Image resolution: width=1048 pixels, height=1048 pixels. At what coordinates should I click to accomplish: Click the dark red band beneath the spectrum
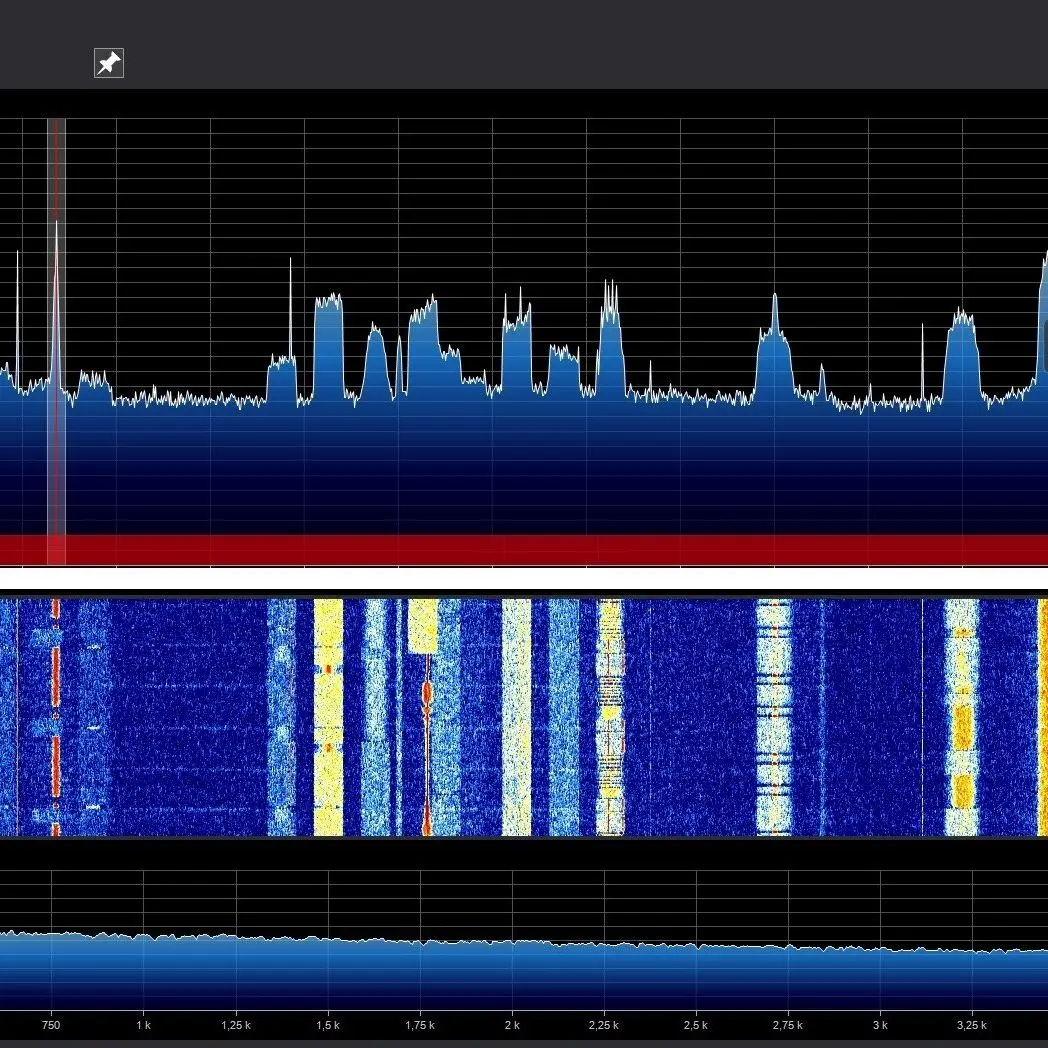[x=524, y=550]
